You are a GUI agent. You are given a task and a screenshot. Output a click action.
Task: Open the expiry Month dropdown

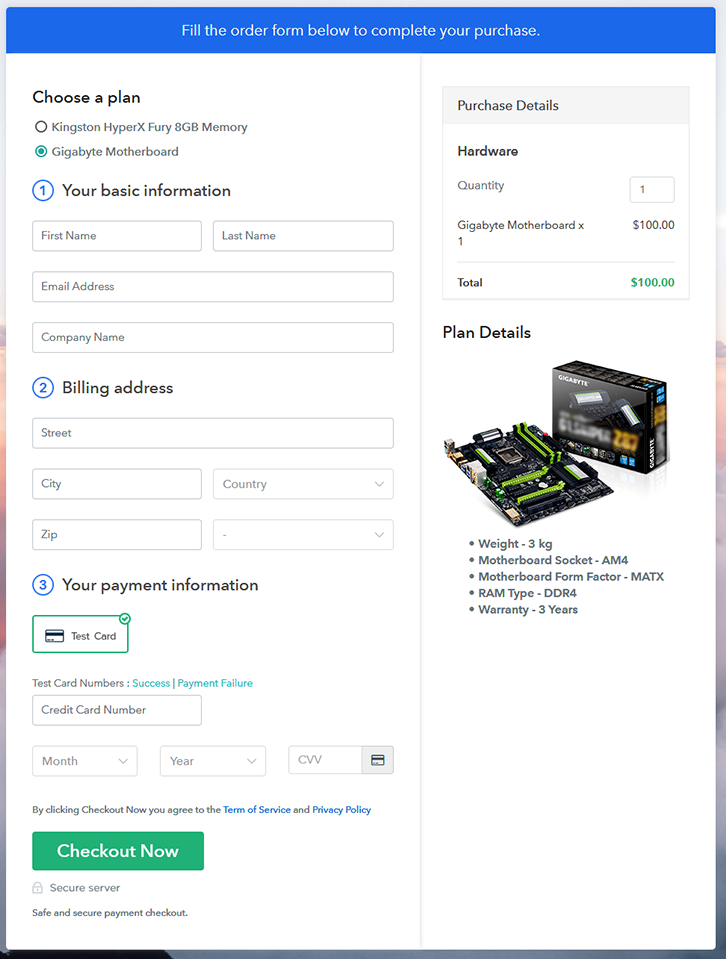[x=84, y=761]
